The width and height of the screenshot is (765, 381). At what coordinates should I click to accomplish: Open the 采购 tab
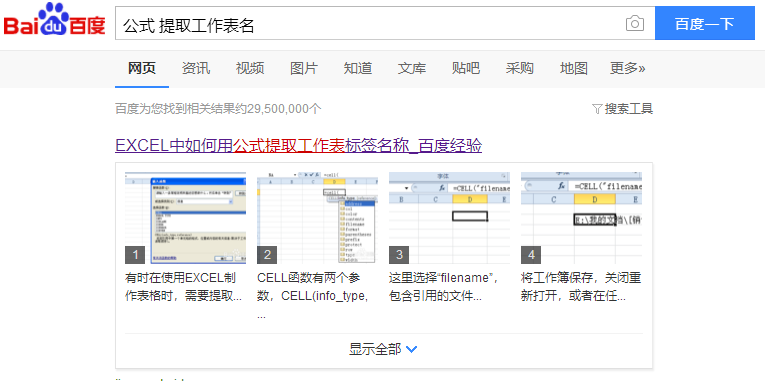[x=520, y=68]
